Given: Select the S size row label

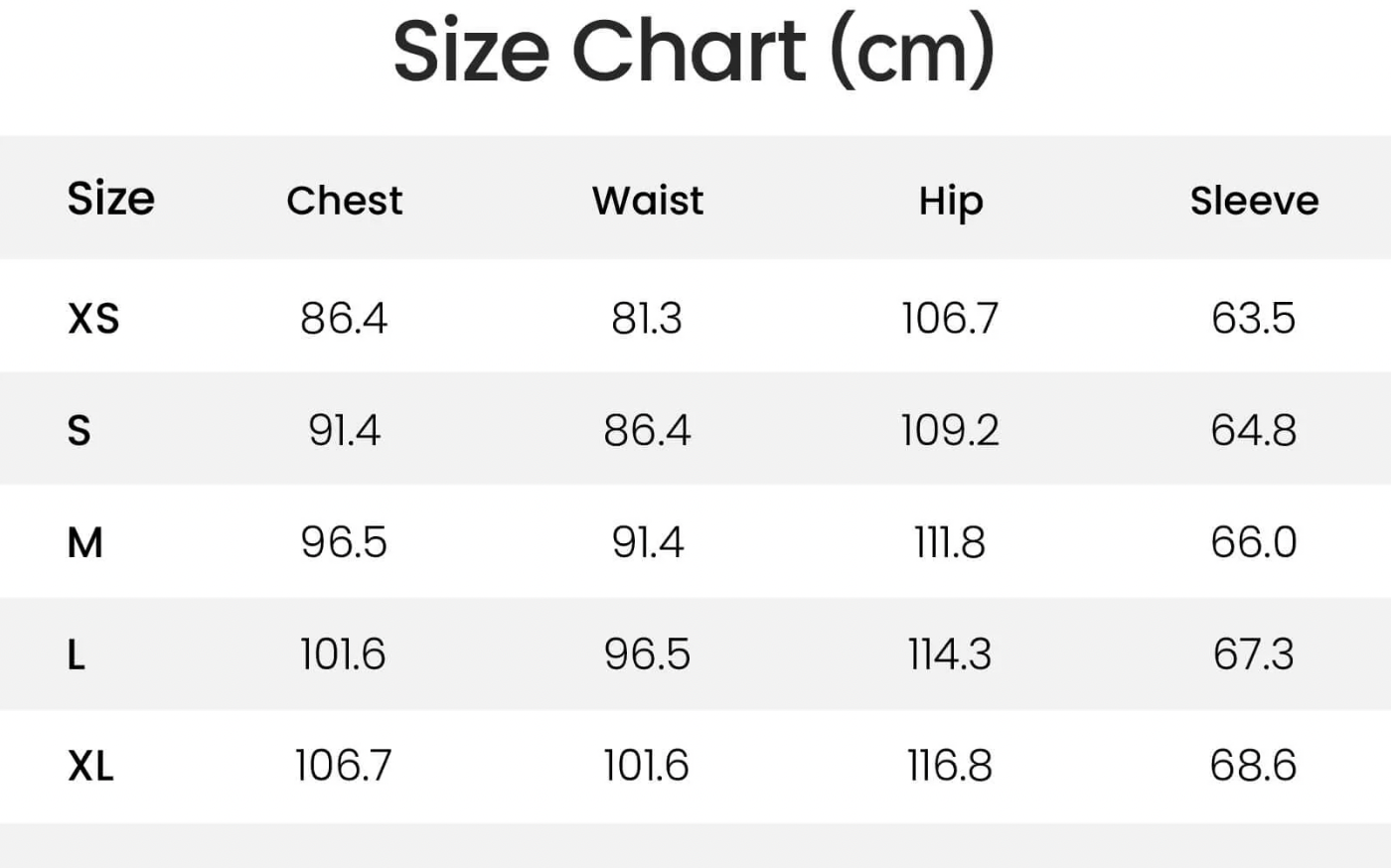Looking at the screenshot, I should (78, 431).
